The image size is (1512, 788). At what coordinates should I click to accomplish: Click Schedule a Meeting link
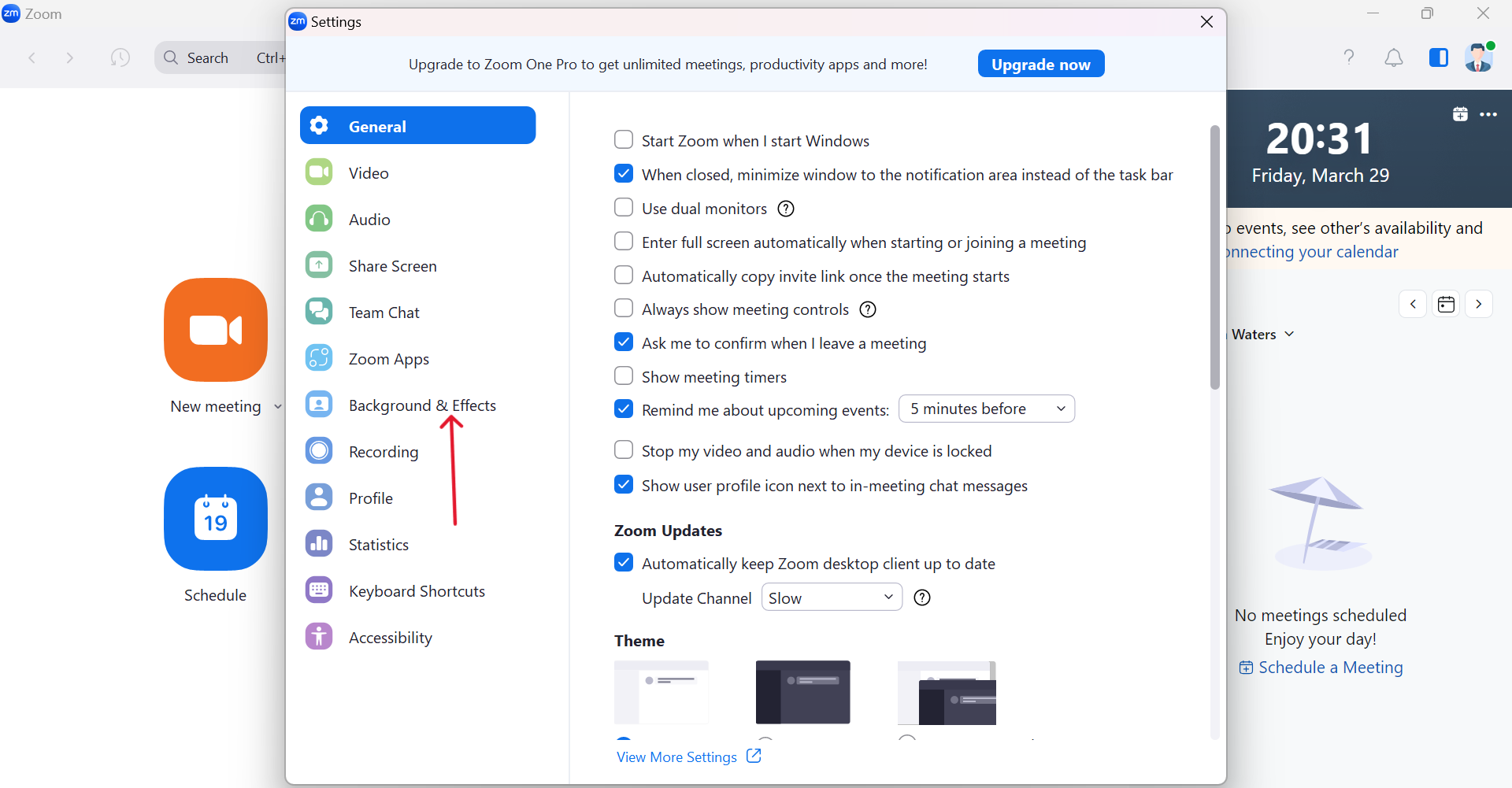click(1321, 668)
